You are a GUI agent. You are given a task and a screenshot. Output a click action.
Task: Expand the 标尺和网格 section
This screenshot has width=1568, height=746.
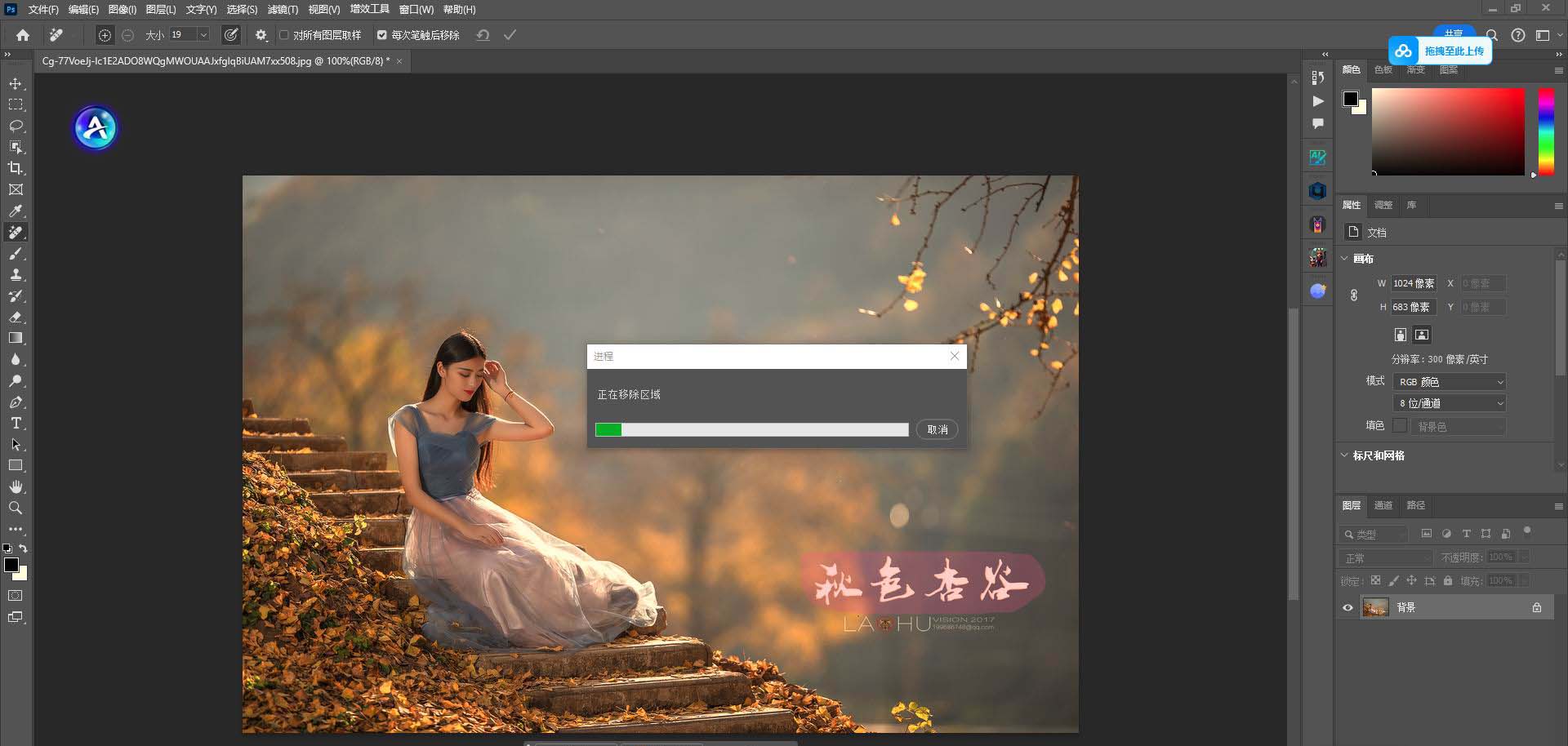1344,455
